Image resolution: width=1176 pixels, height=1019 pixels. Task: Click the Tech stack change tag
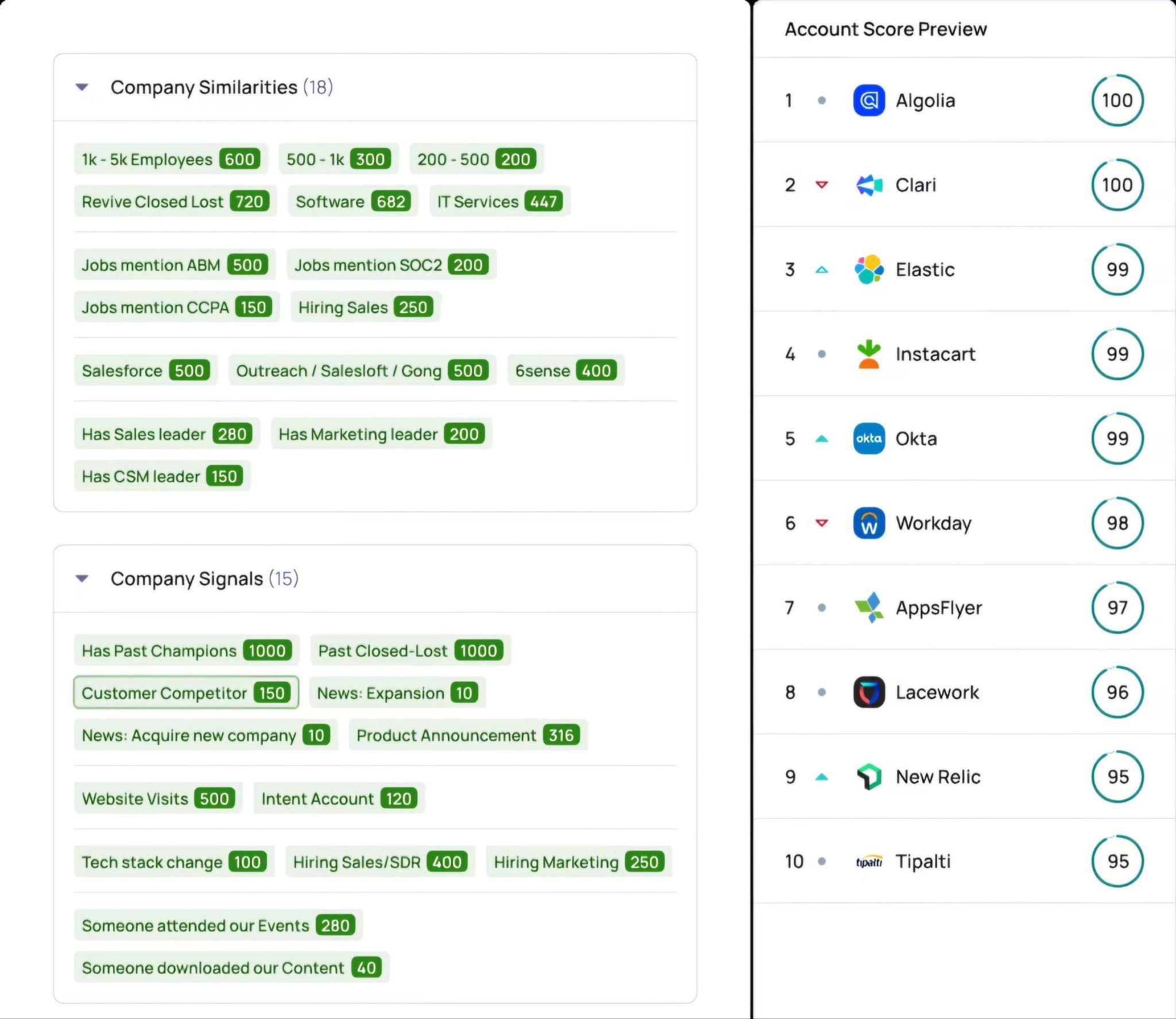tap(175, 862)
